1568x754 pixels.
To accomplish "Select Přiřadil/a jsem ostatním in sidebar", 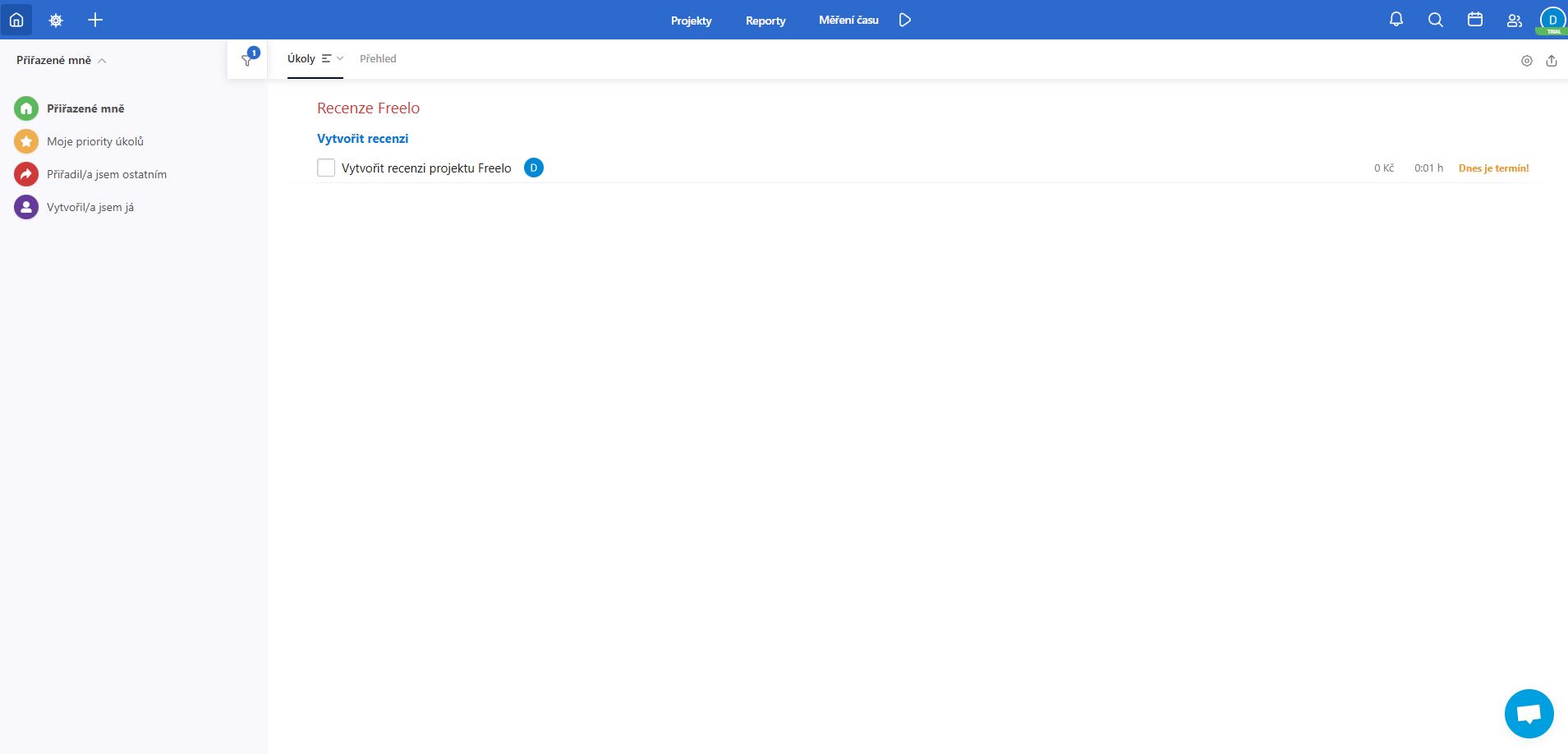I will point(107,174).
